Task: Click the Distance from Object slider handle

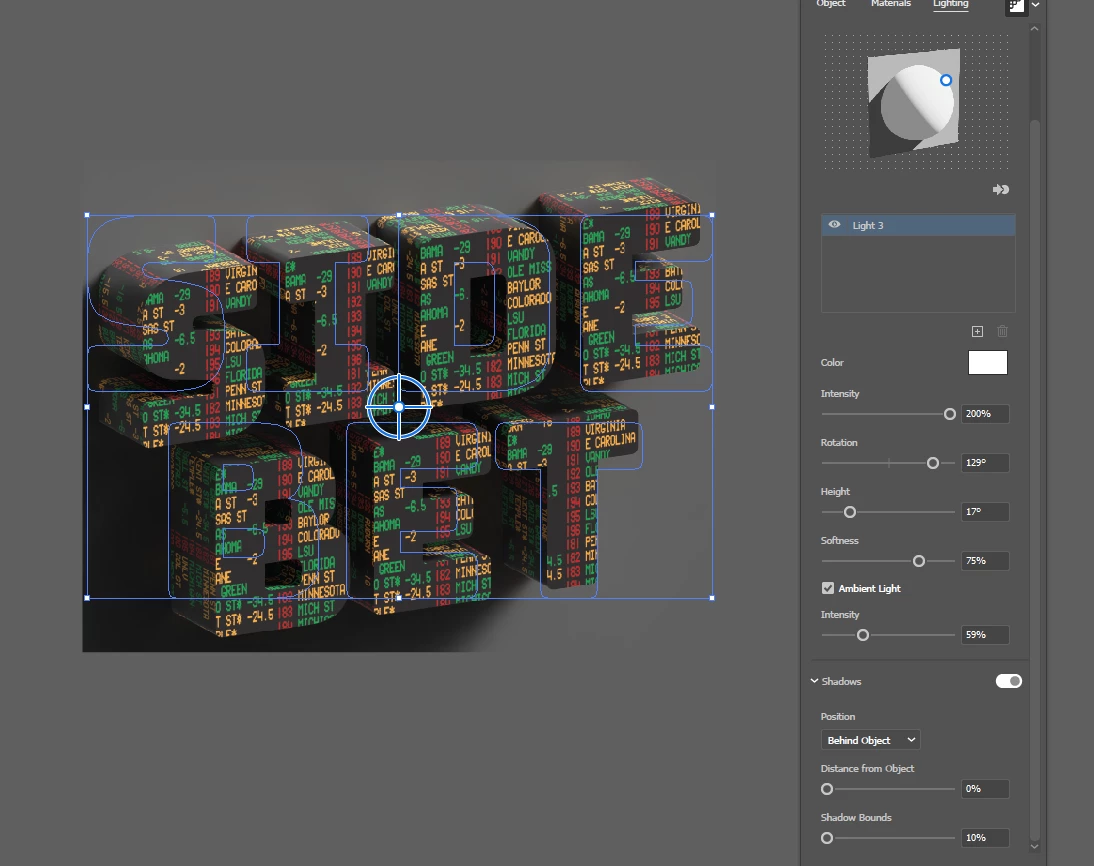Action: pos(827,789)
